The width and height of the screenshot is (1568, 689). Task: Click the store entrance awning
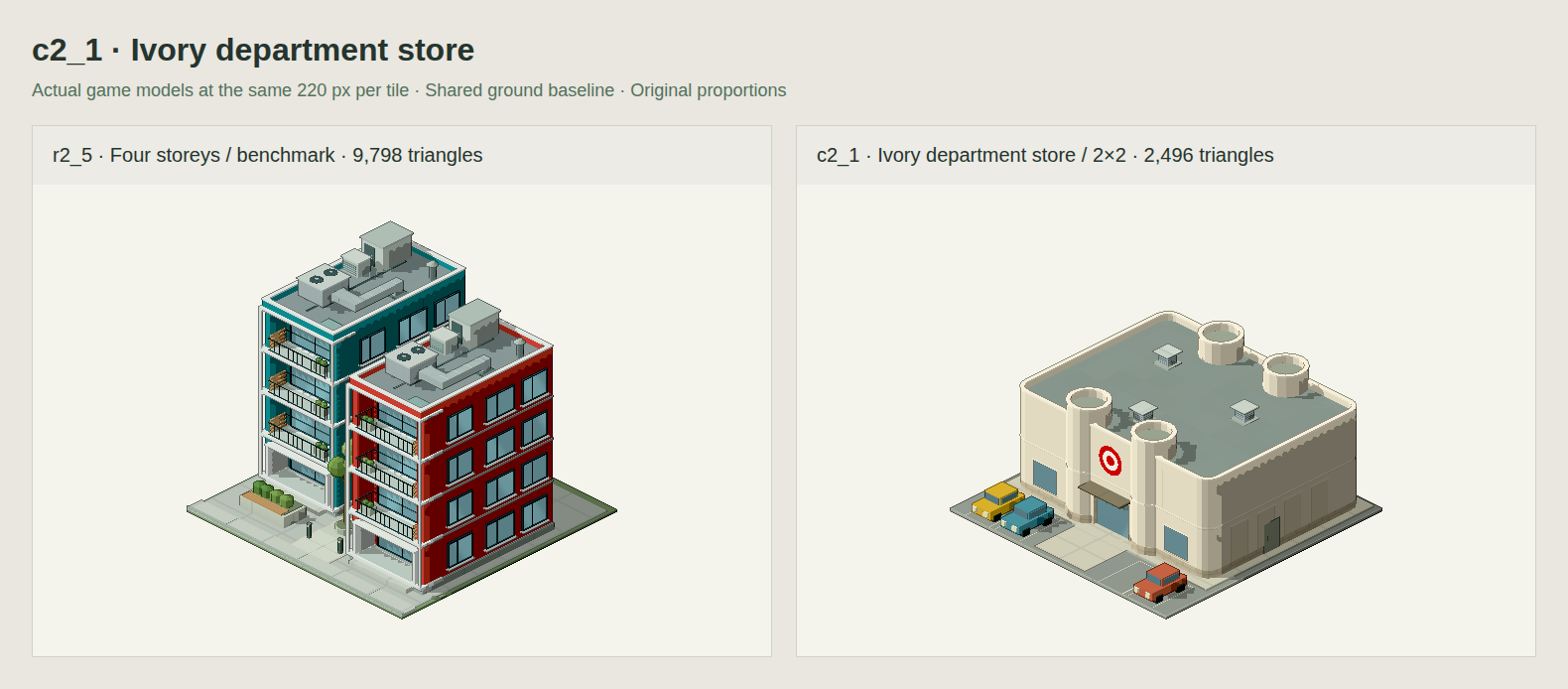pos(1104,493)
